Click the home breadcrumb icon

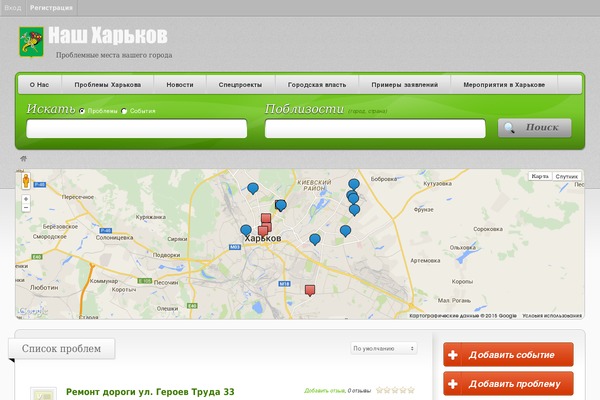[23, 159]
